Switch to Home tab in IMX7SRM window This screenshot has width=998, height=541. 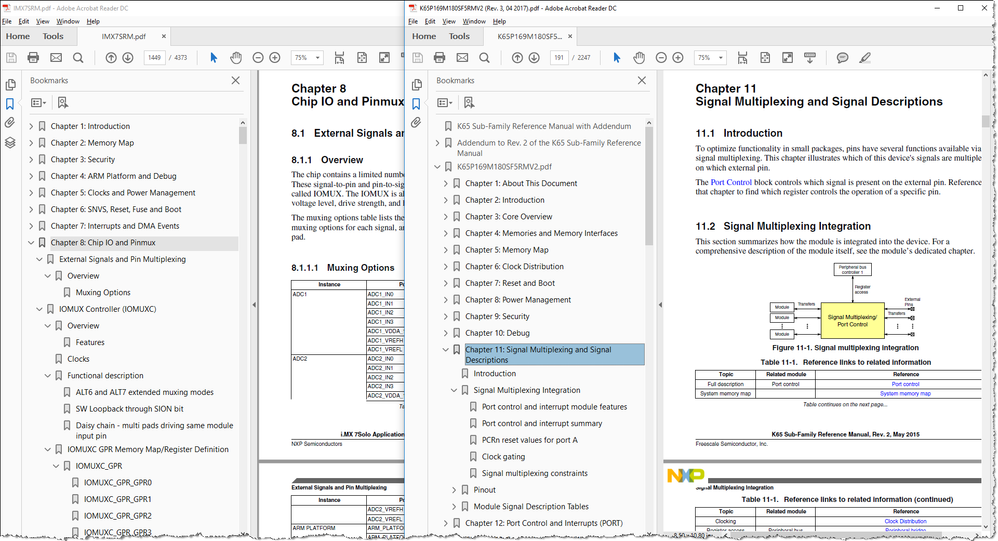(x=18, y=36)
